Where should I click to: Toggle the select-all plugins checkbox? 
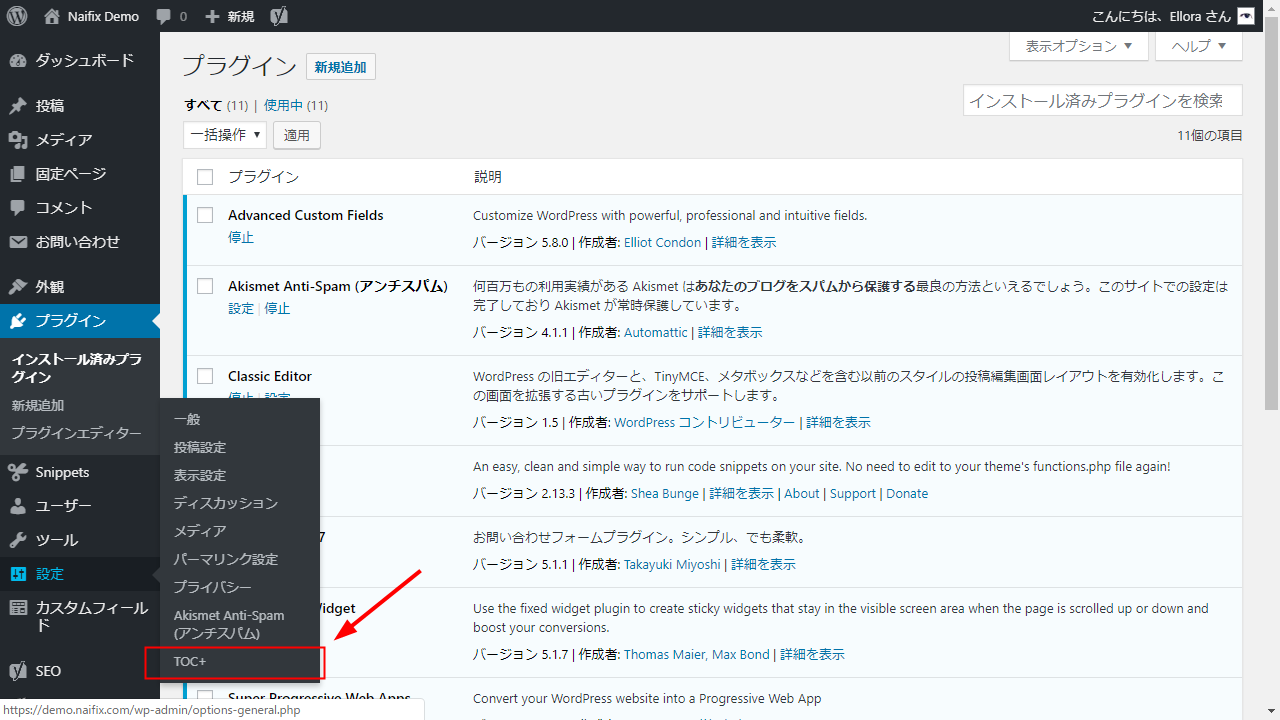pos(205,177)
